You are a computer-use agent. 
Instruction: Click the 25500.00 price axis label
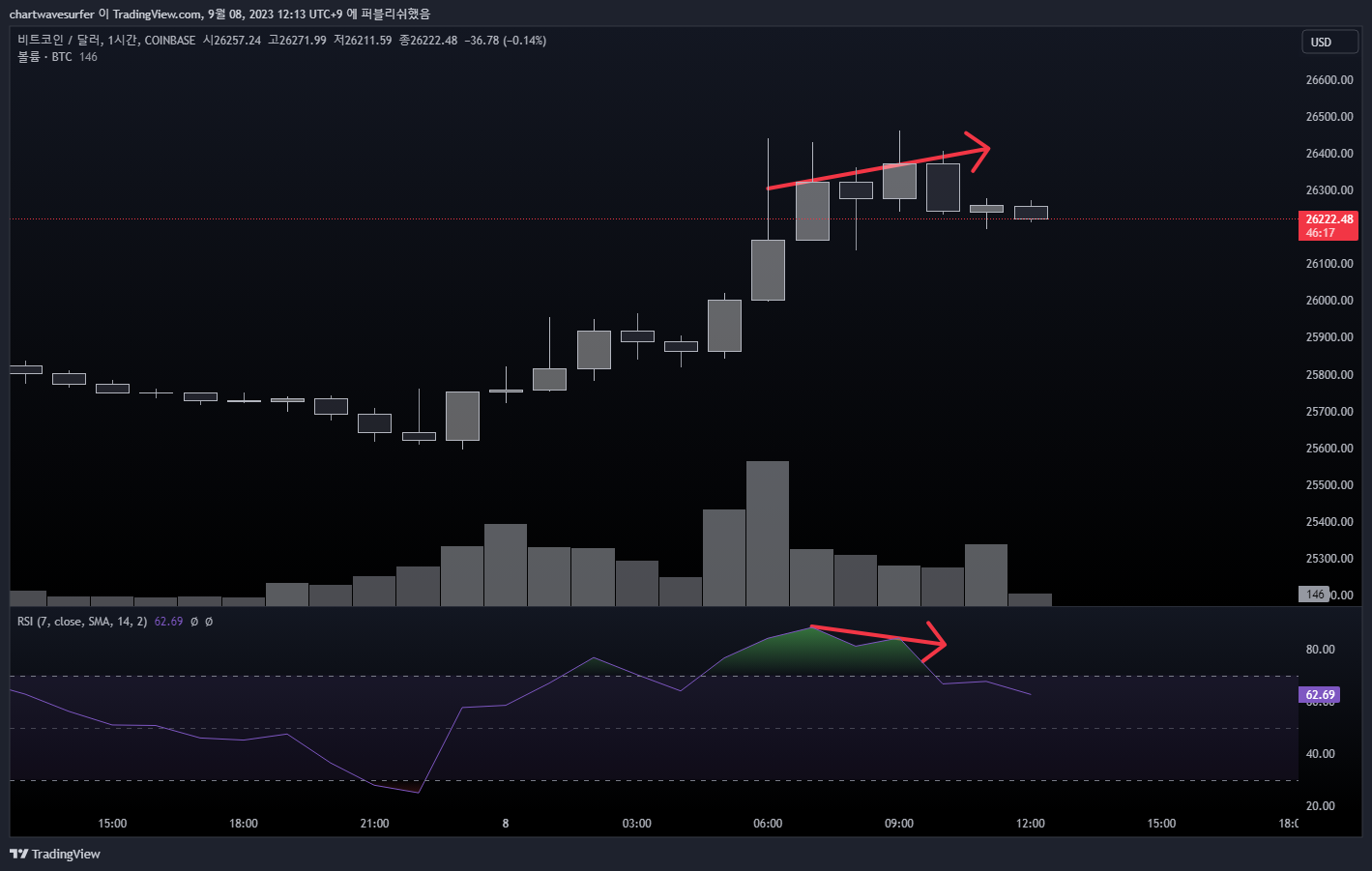1329,485
